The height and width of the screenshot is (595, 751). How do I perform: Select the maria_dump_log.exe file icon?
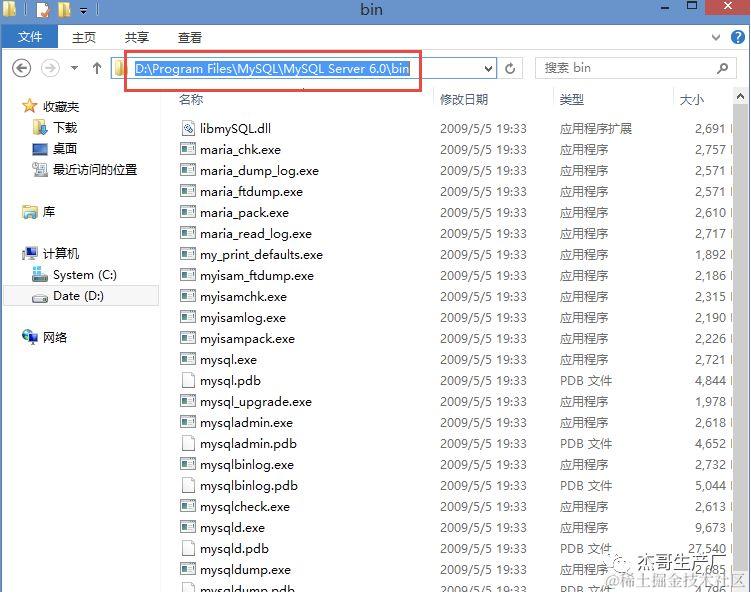click(188, 170)
